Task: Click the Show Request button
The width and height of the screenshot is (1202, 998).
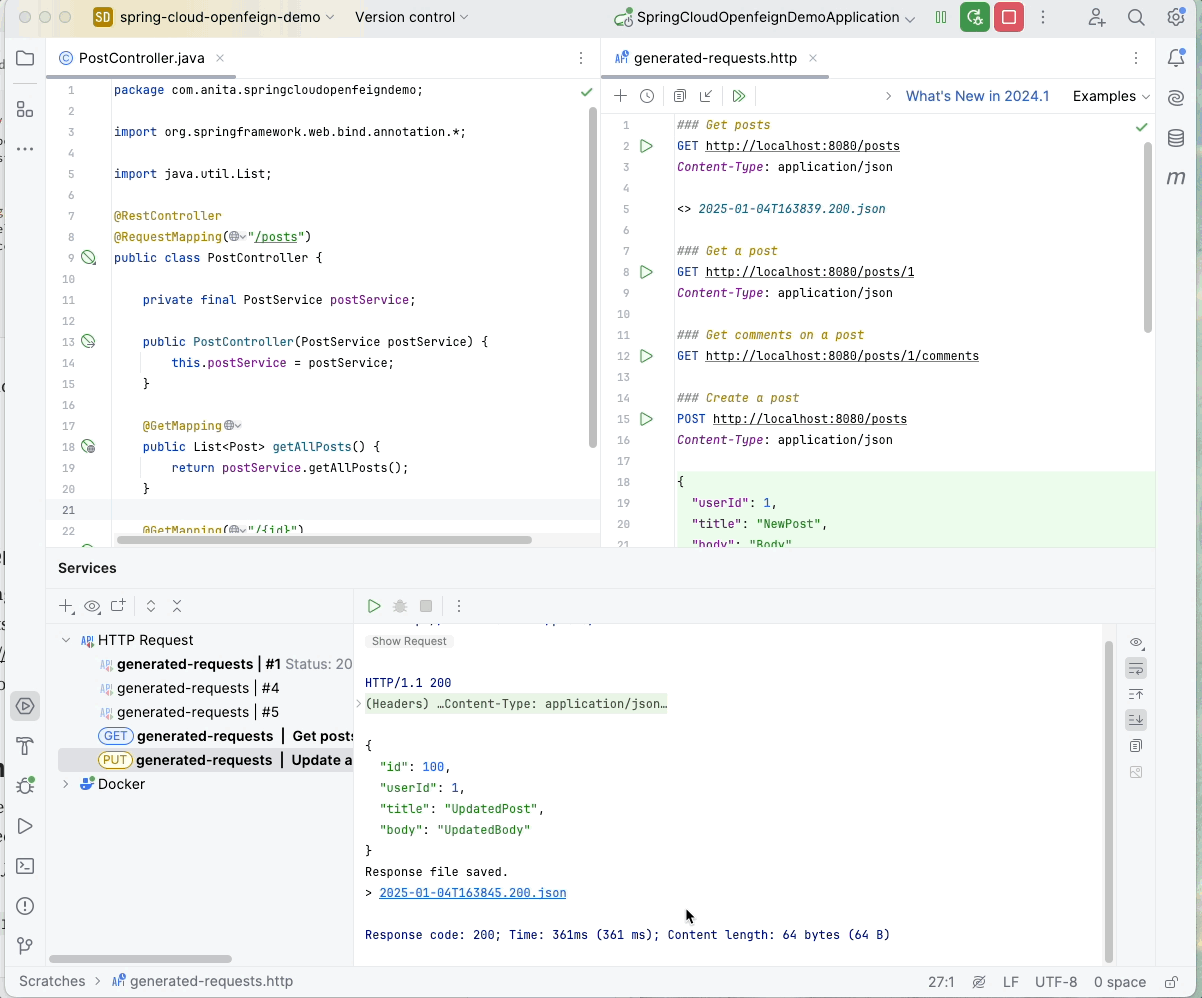Action: tap(409, 641)
